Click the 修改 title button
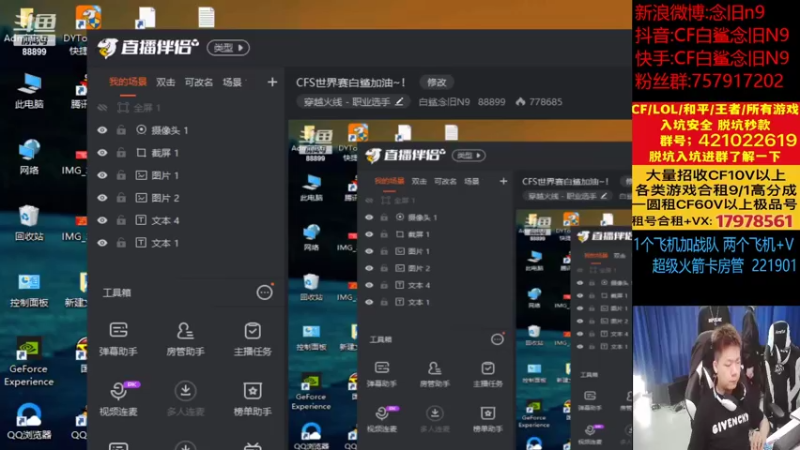This screenshot has height=450, width=800. click(436, 82)
